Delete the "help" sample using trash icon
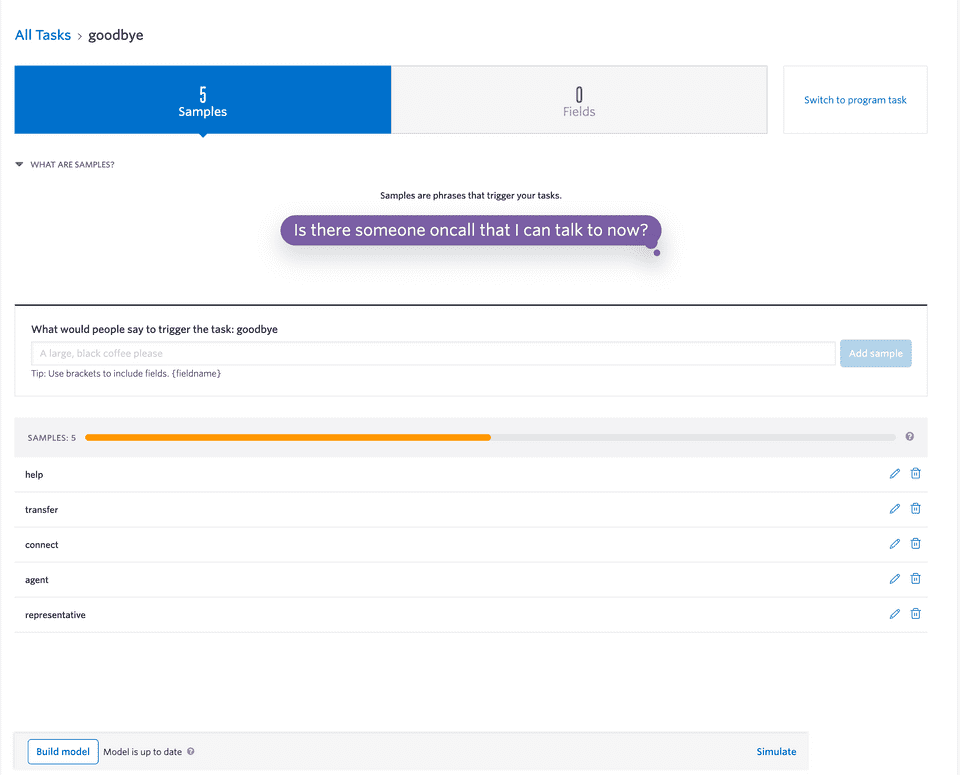Screen dimensions: 960x775 click(915, 473)
